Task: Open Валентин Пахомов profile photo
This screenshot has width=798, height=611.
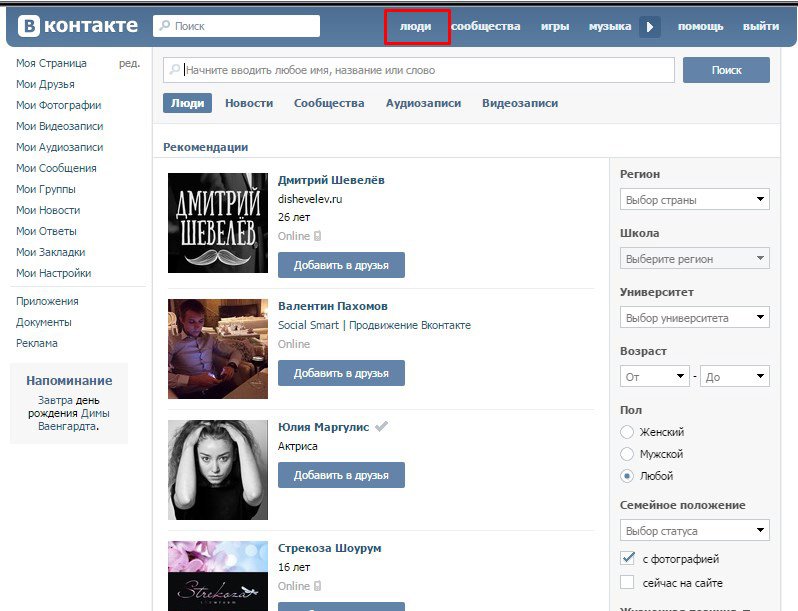Action: tap(217, 348)
